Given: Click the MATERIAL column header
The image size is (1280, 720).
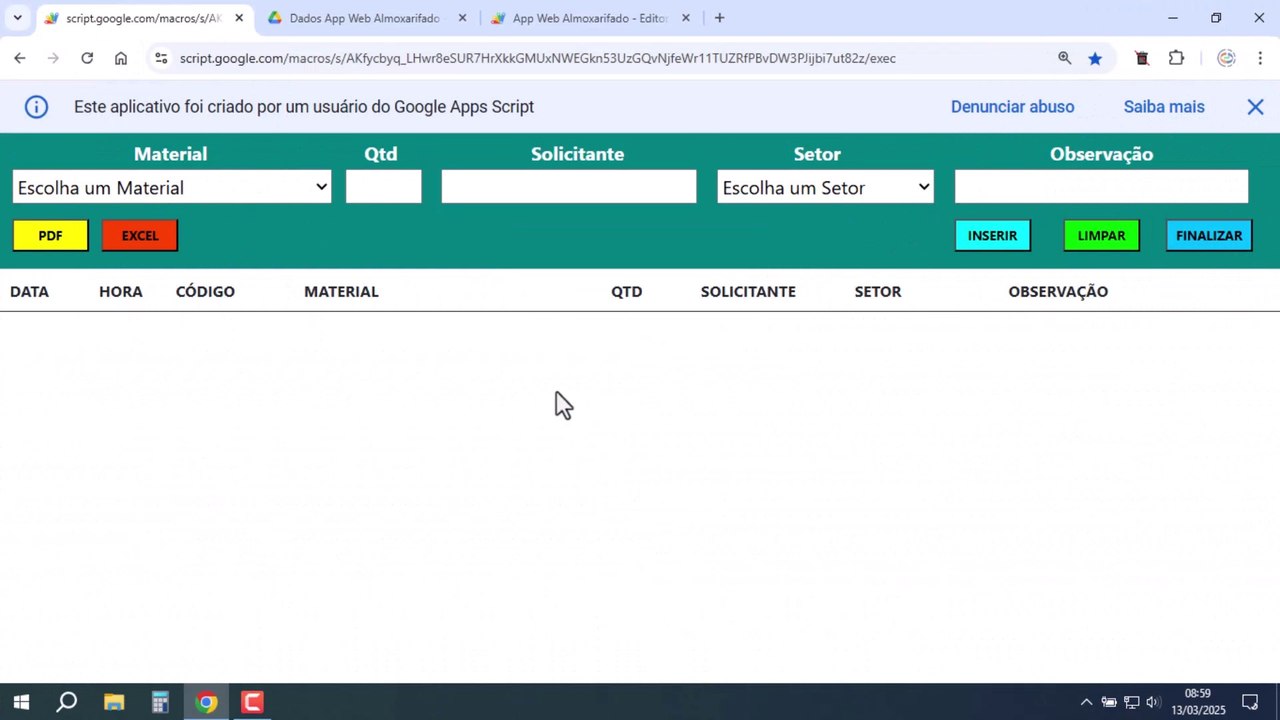Looking at the screenshot, I should coord(341,292).
